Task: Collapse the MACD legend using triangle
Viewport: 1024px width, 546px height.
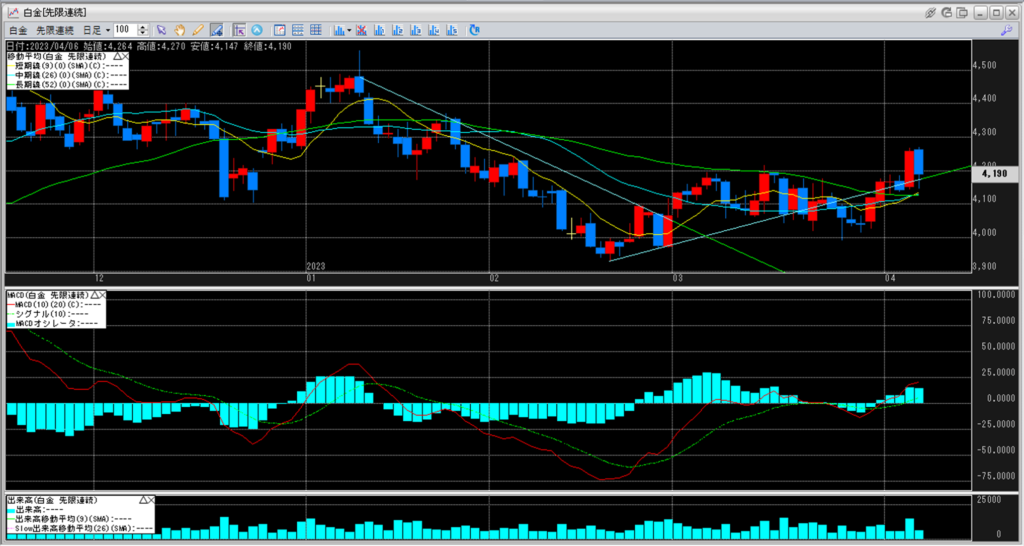Action: point(95,296)
